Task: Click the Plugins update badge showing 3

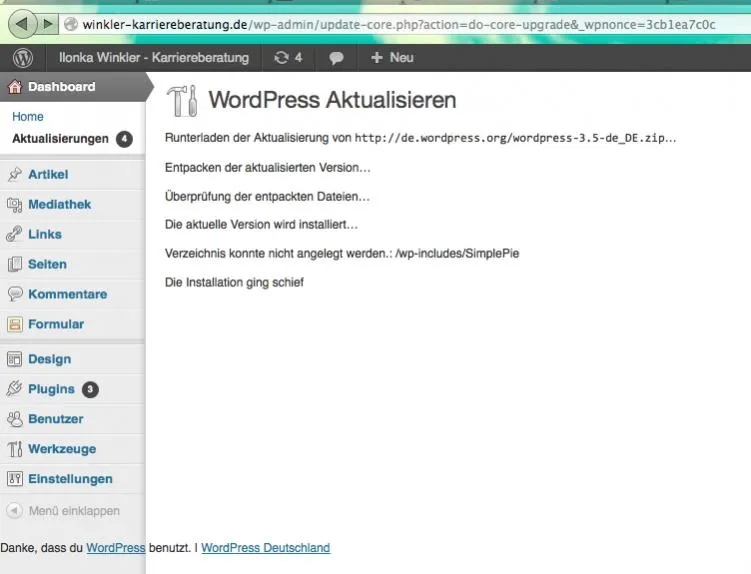Action: click(90, 390)
